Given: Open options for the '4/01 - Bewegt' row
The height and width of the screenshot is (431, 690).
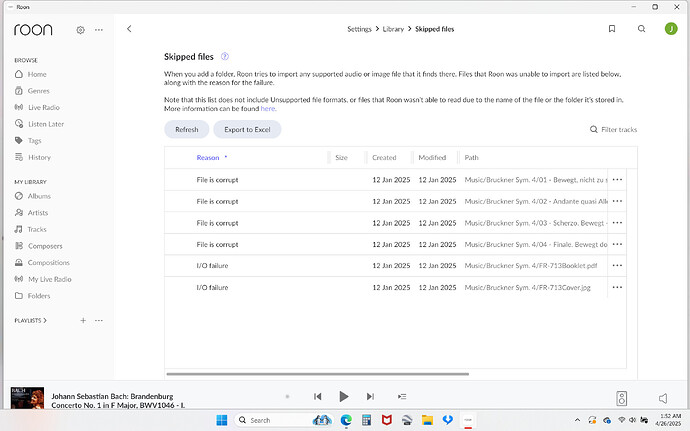Looking at the screenshot, I should (x=617, y=180).
